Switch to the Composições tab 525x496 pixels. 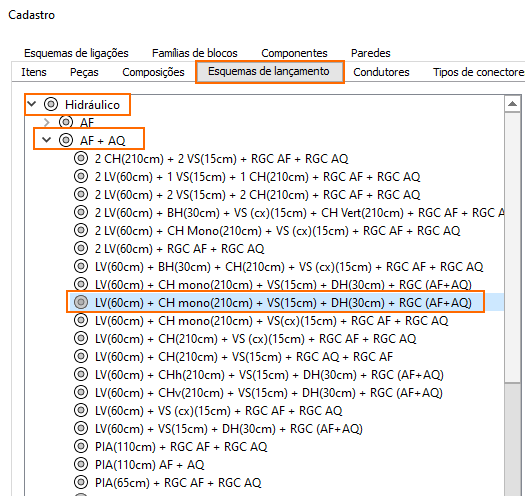(153, 72)
